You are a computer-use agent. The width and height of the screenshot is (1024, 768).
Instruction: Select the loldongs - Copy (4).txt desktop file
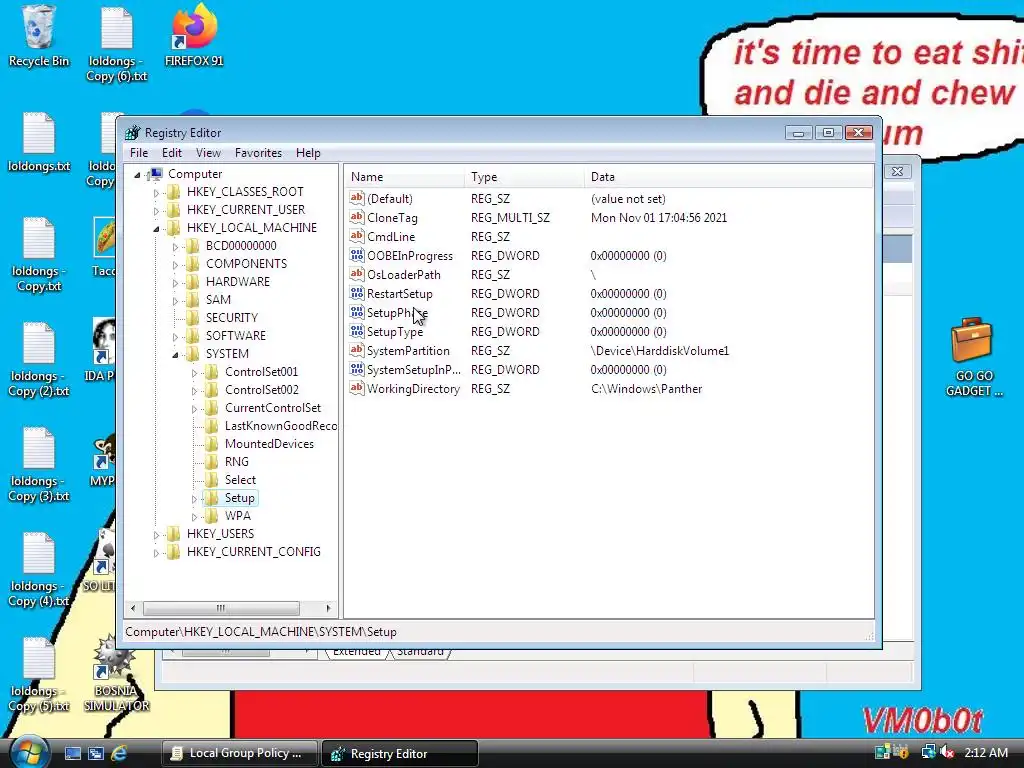pyautogui.click(x=39, y=569)
